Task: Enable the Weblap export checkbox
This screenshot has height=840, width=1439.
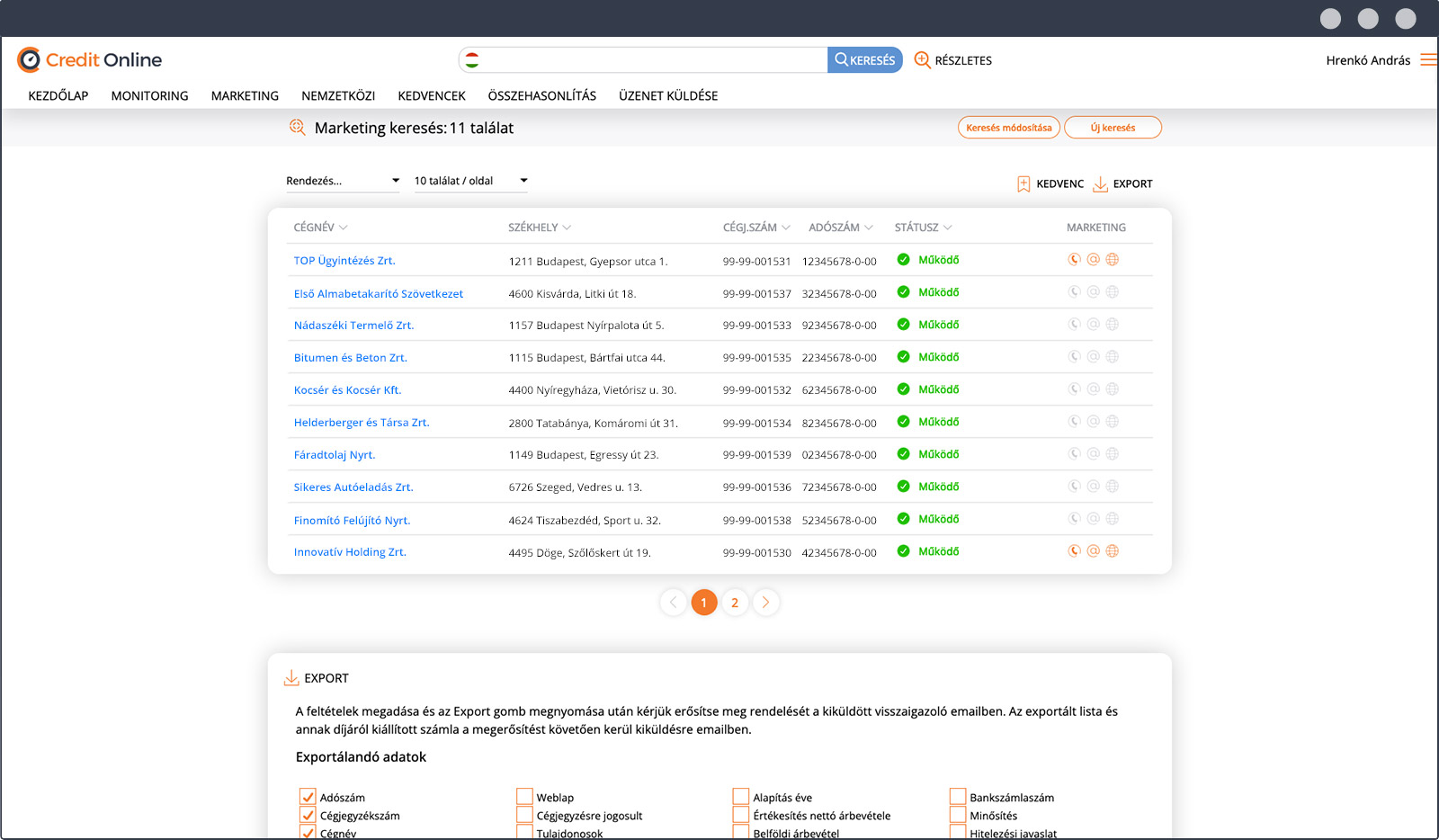Action: pyautogui.click(x=525, y=797)
